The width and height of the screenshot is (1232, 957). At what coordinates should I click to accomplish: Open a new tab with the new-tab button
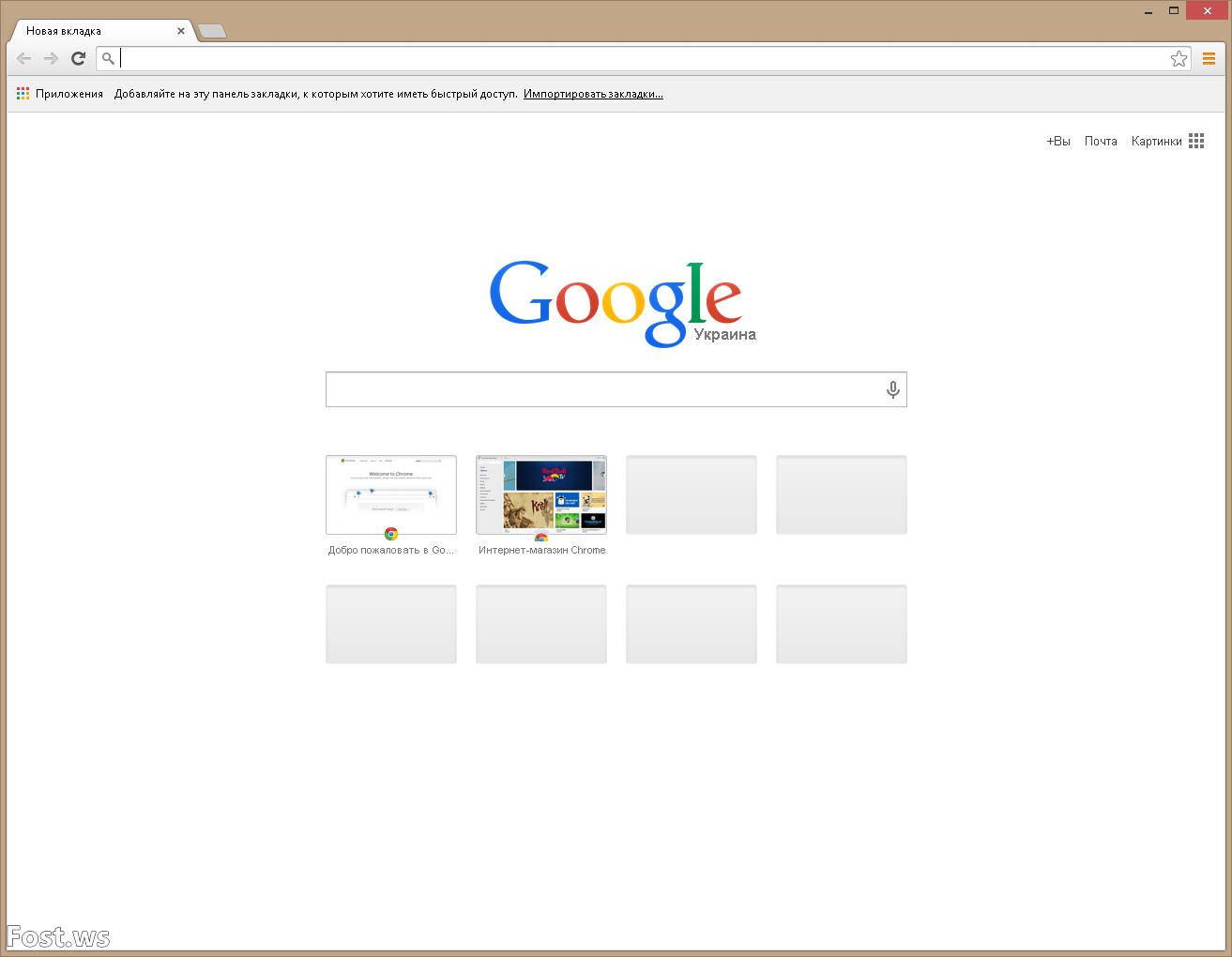pyautogui.click(x=212, y=32)
